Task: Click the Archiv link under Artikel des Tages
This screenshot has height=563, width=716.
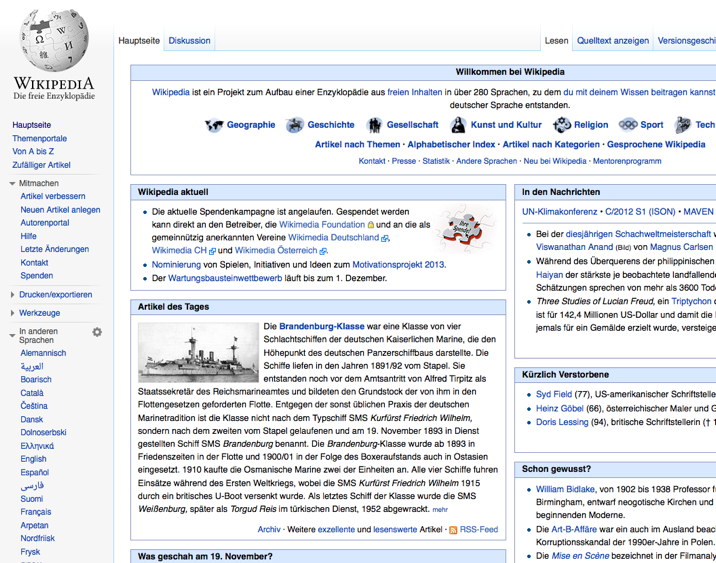Action: click(x=269, y=530)
